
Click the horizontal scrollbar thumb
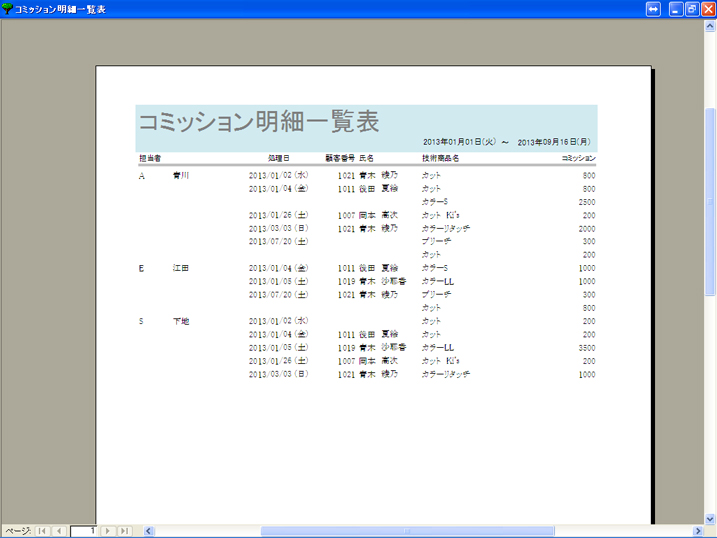coord(407,531)
